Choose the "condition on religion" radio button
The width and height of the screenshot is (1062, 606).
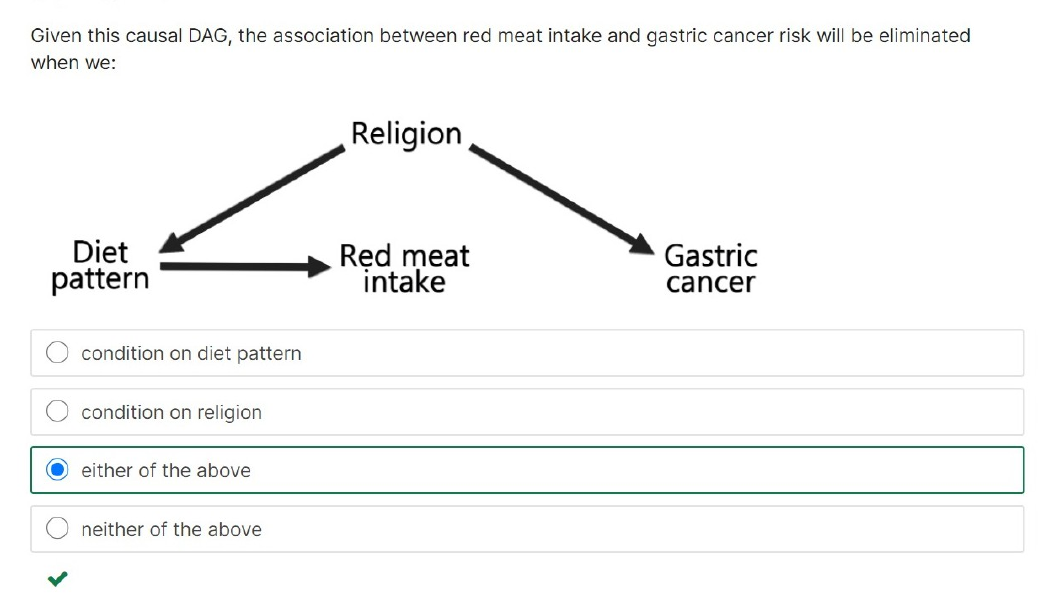point(57,411)
